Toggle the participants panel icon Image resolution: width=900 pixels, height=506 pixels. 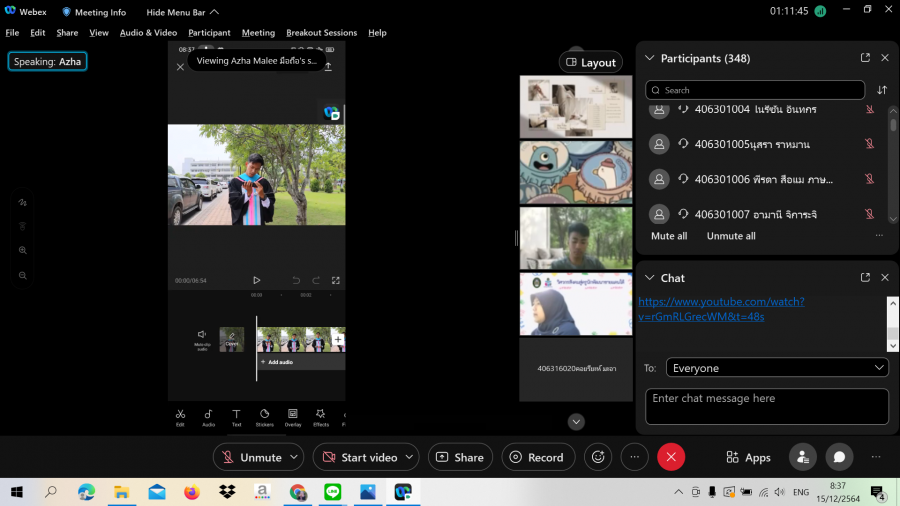[801, 457]
